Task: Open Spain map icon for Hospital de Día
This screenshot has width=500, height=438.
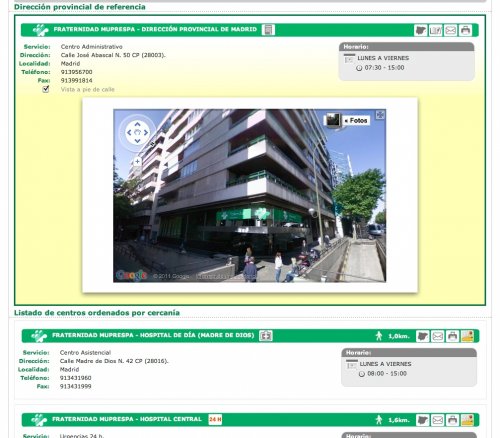Action: pyautogui.click(x=422, y=336)
